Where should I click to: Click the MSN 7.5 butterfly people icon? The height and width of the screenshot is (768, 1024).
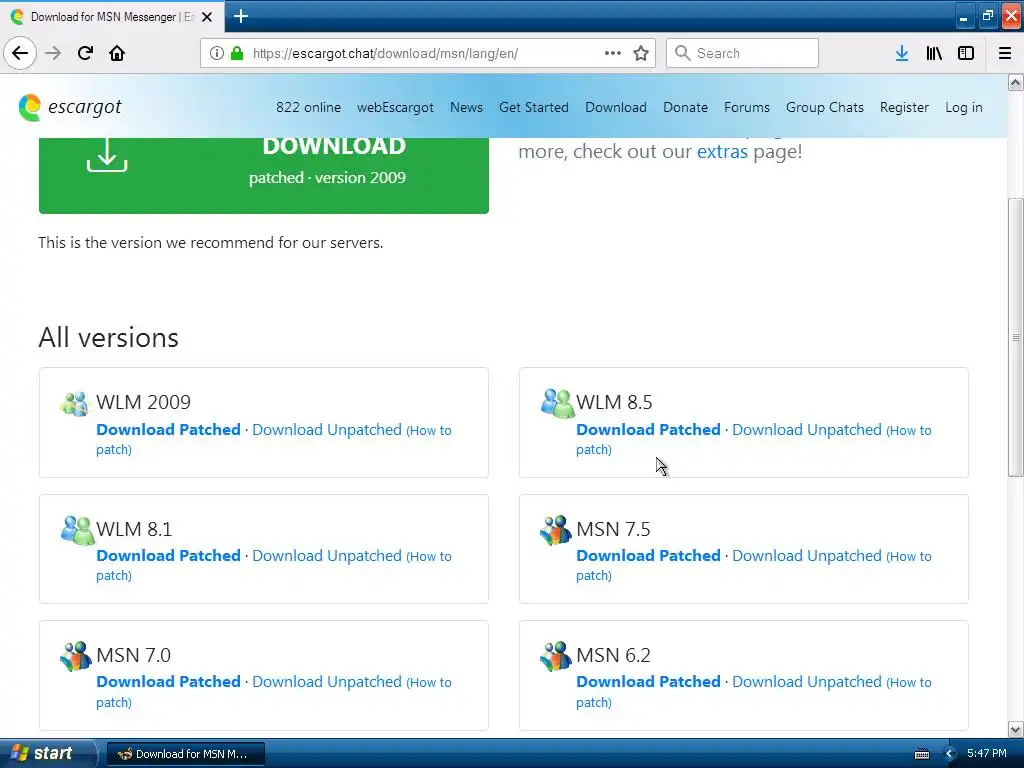556,530
